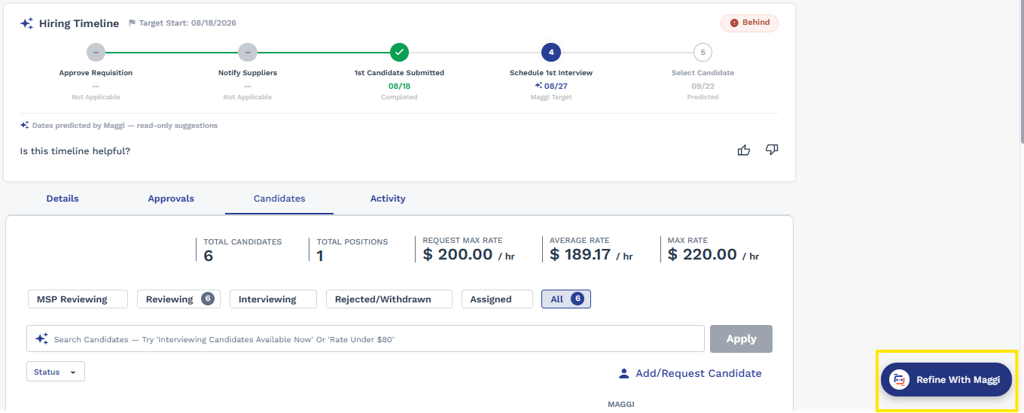Screen dimensions: 1024x413
Task: Click the Apply search button
Action: click(741, 339)
